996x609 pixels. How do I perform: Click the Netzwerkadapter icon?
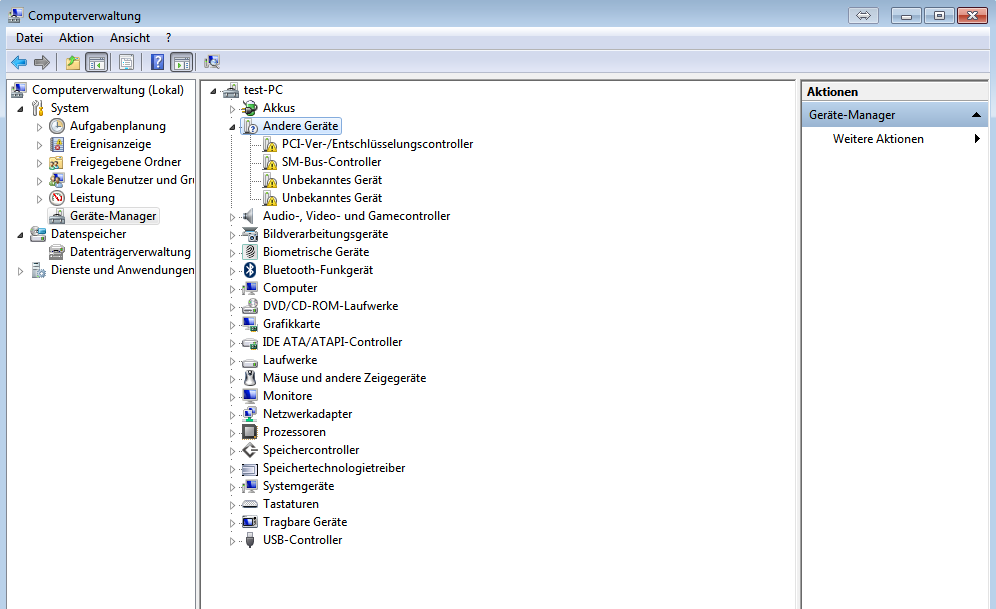[250, 414]
